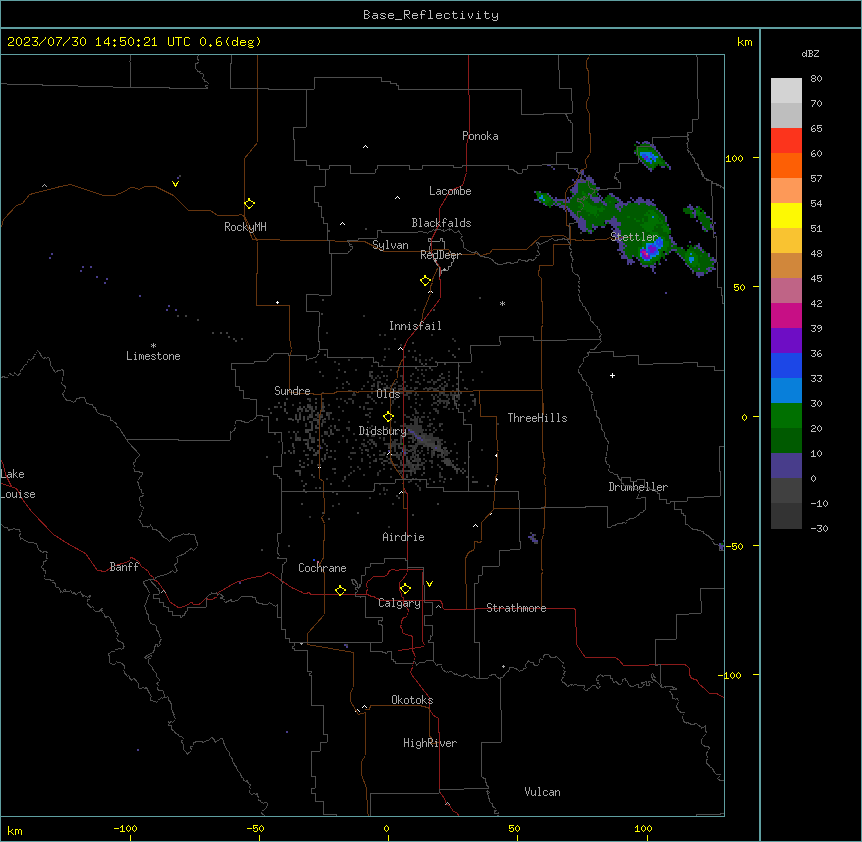Click the asterisk marker above Limestone
Image resolution: width=862 pixels, height=842 pixels.
(x=153, y=346)
